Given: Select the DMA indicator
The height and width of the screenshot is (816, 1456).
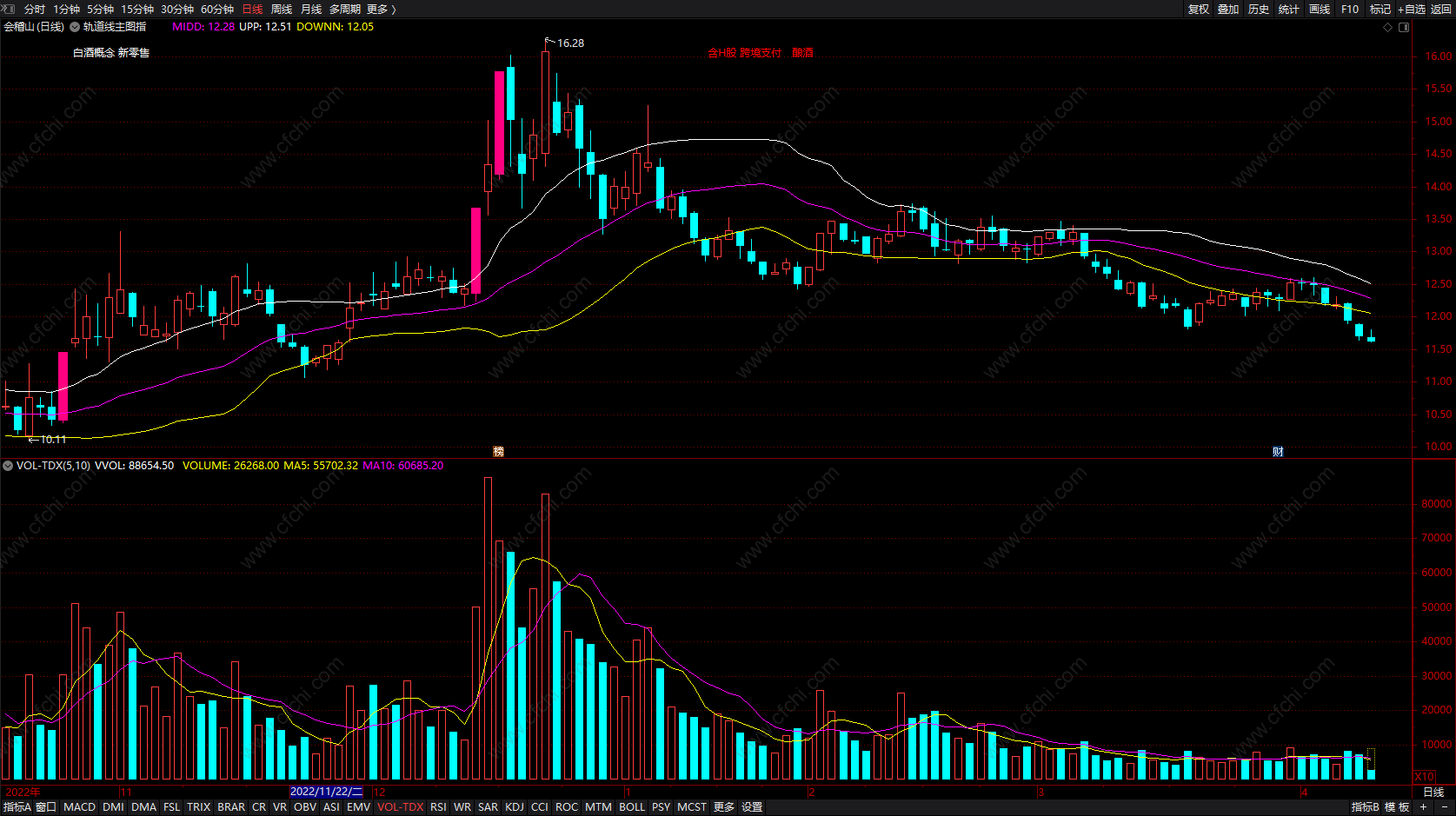Looking at the screenshot, I should coord(144,807).
